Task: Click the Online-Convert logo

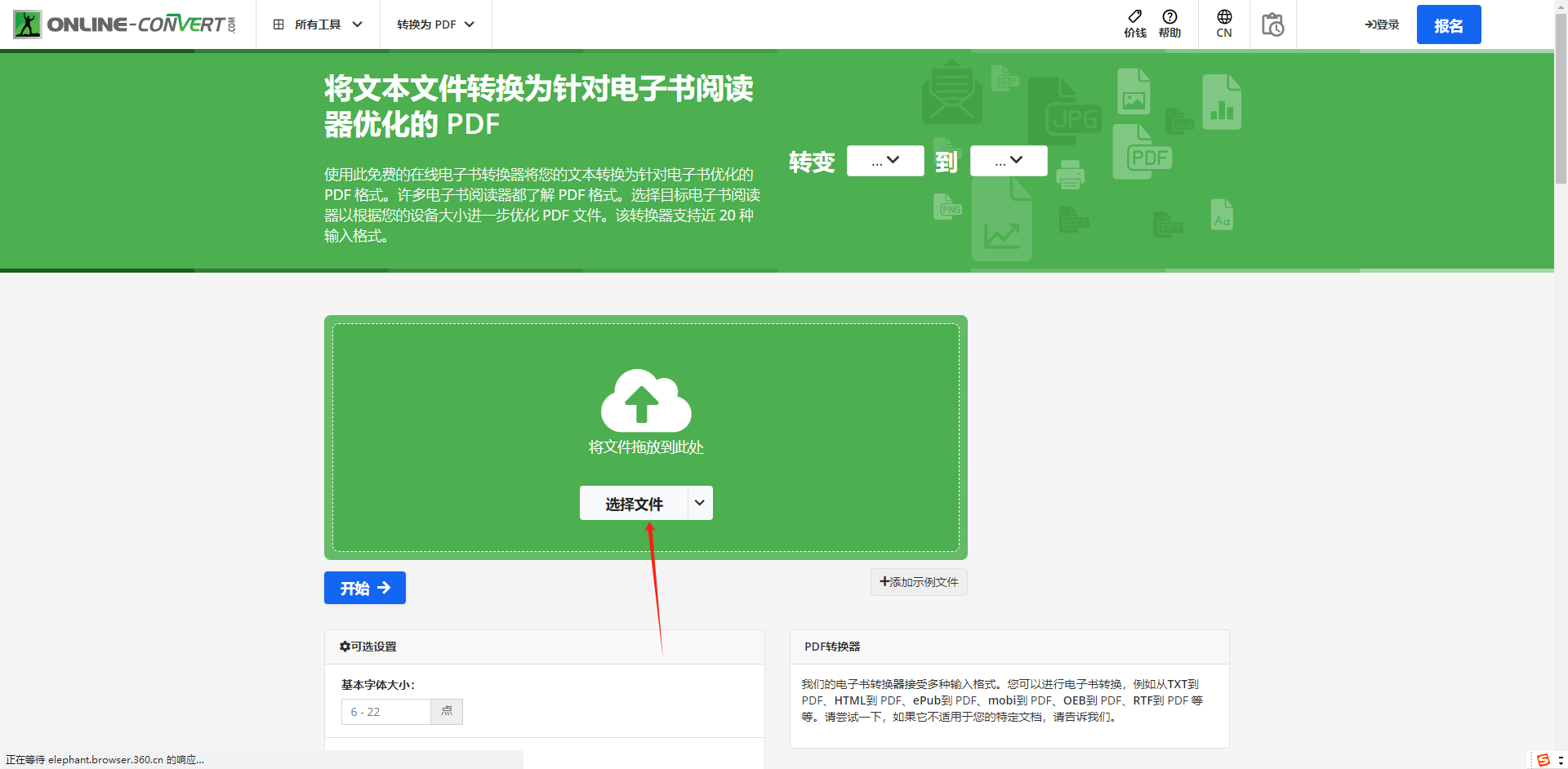Action: pos(125,24)
